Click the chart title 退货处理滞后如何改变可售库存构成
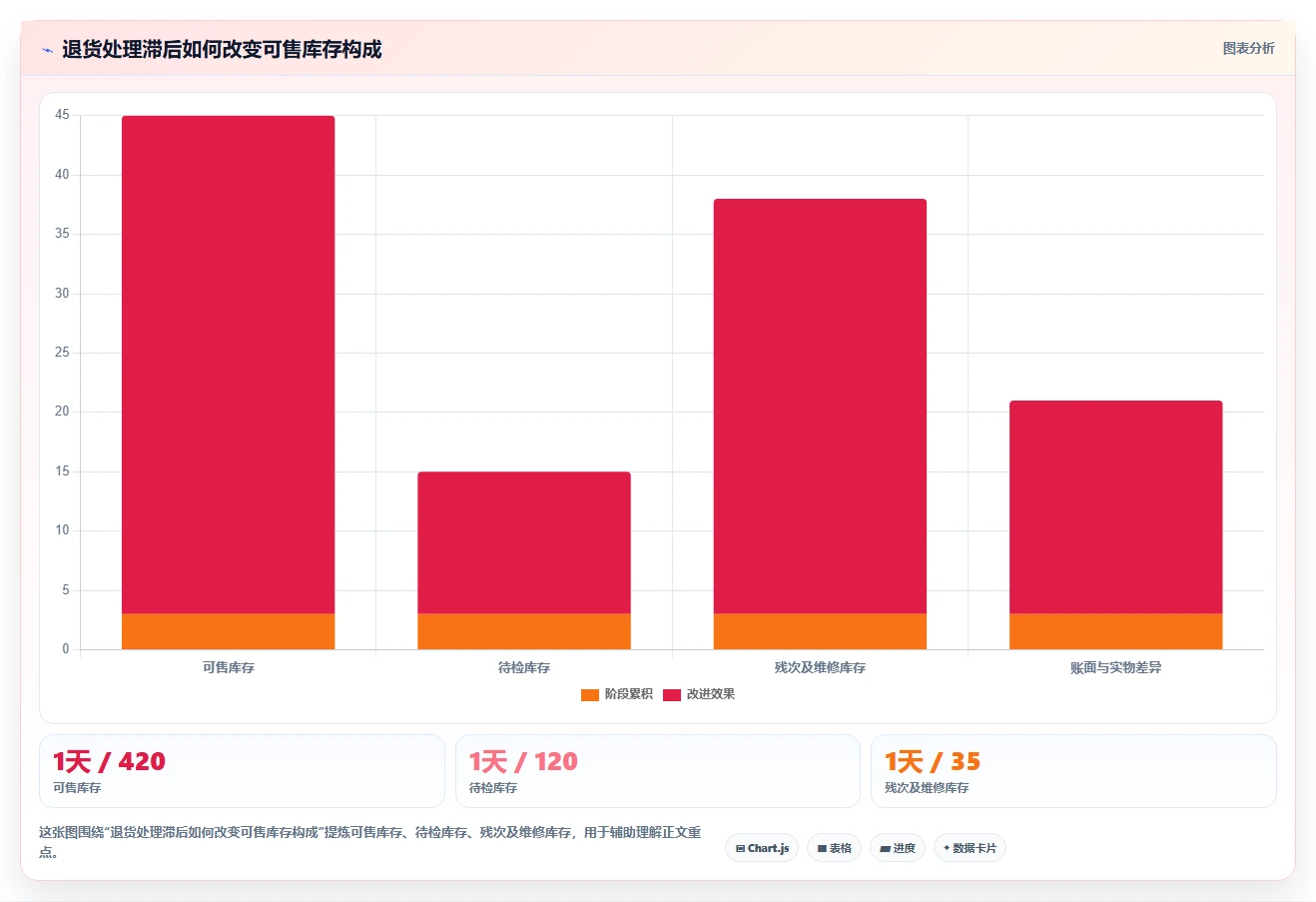The image size is (1316, 902). pyautogui.click(x=222, y=50)
